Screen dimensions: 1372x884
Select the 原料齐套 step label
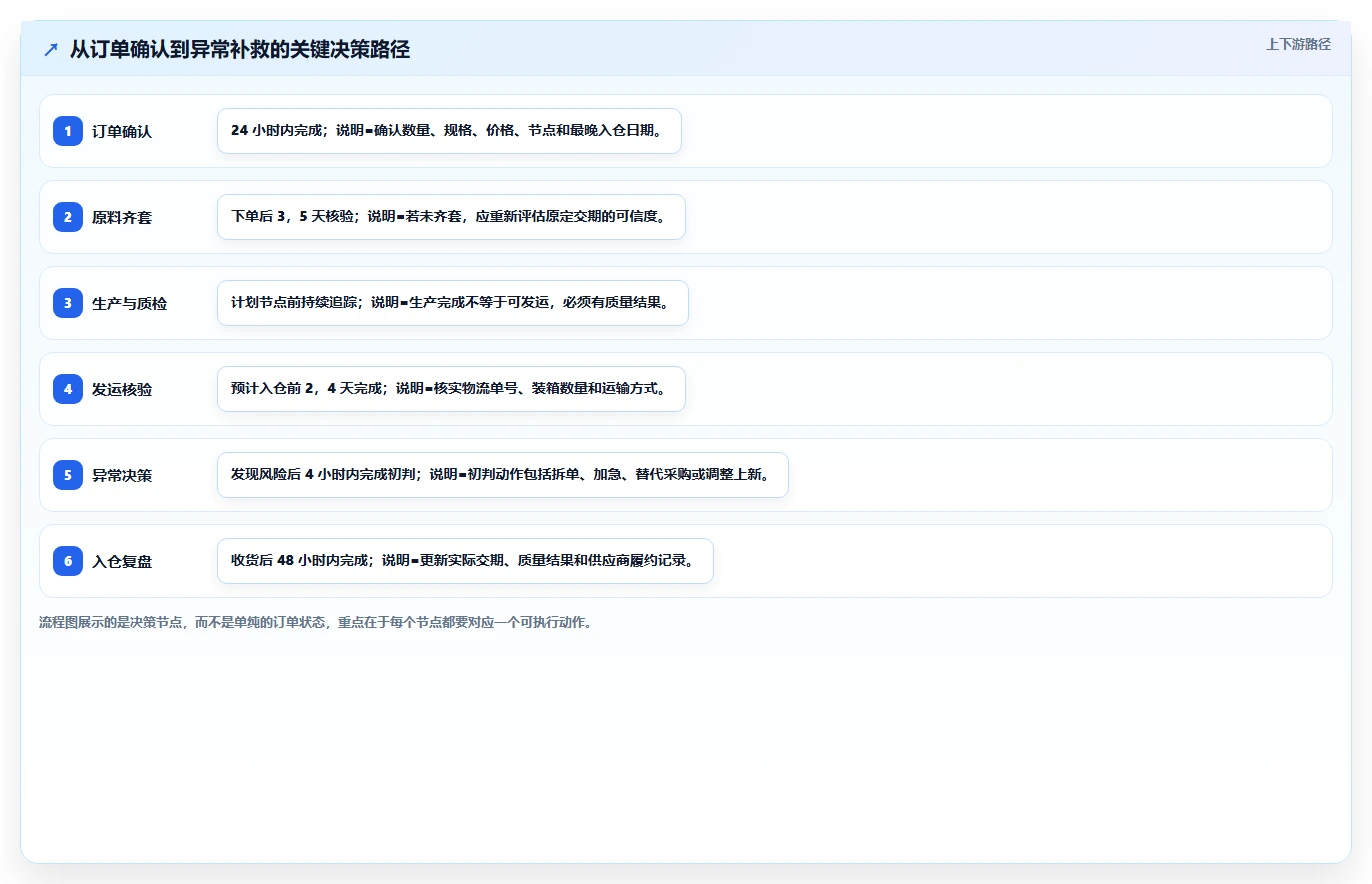(x=122, y=217)
